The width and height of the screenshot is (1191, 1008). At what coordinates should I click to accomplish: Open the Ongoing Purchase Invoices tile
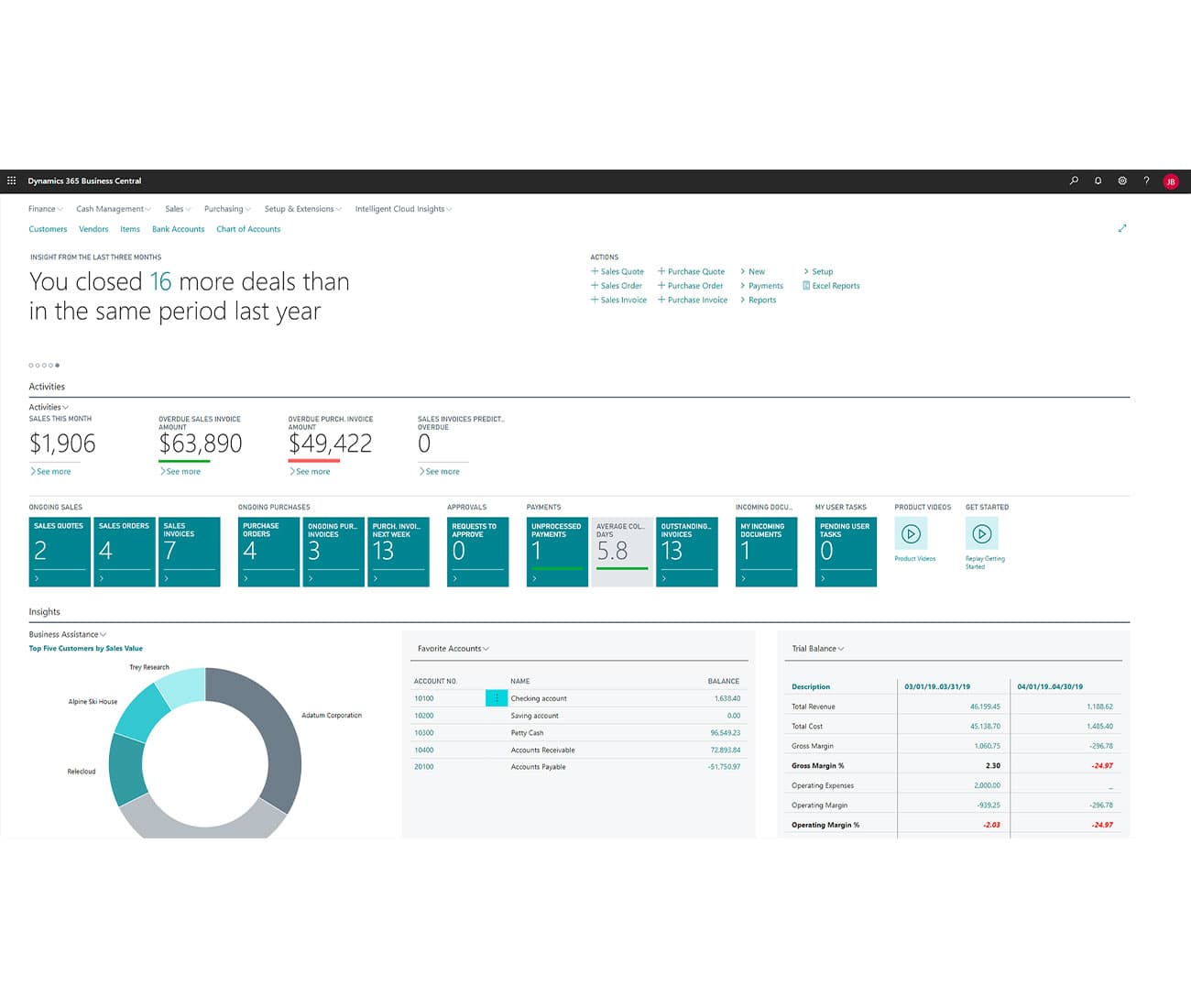(333, 552)
